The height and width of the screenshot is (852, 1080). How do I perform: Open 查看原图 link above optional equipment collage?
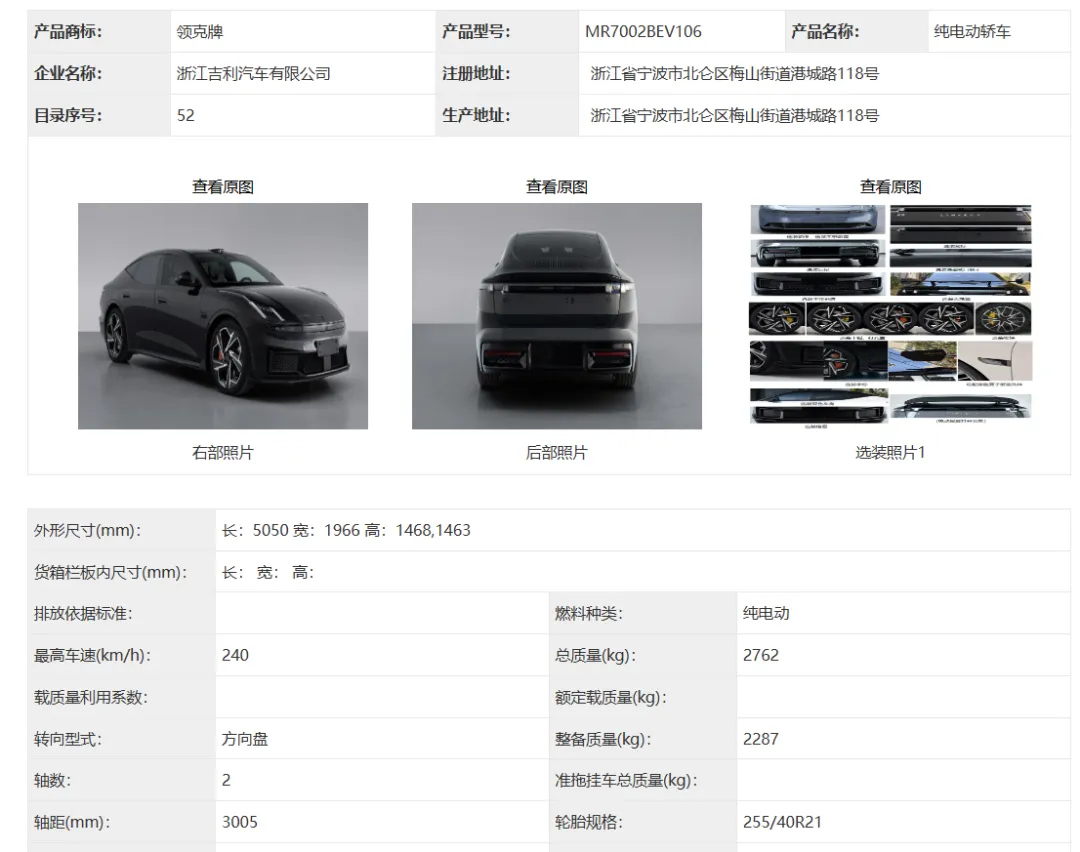click(891, 187)
